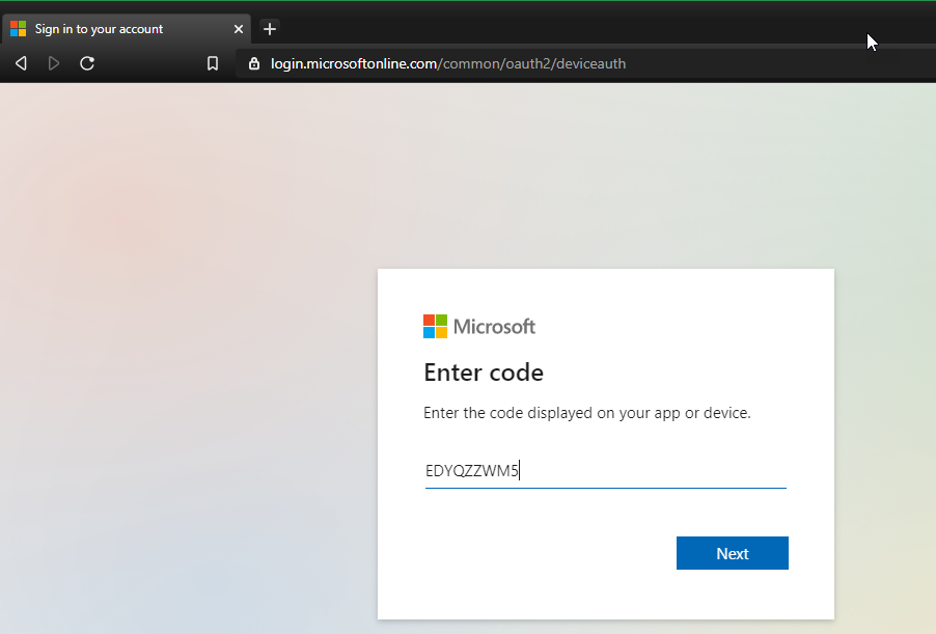Click the address bar URL login.microsoftonline.com
The height and width of the screenshot is (634, 936).
point(448,64)
